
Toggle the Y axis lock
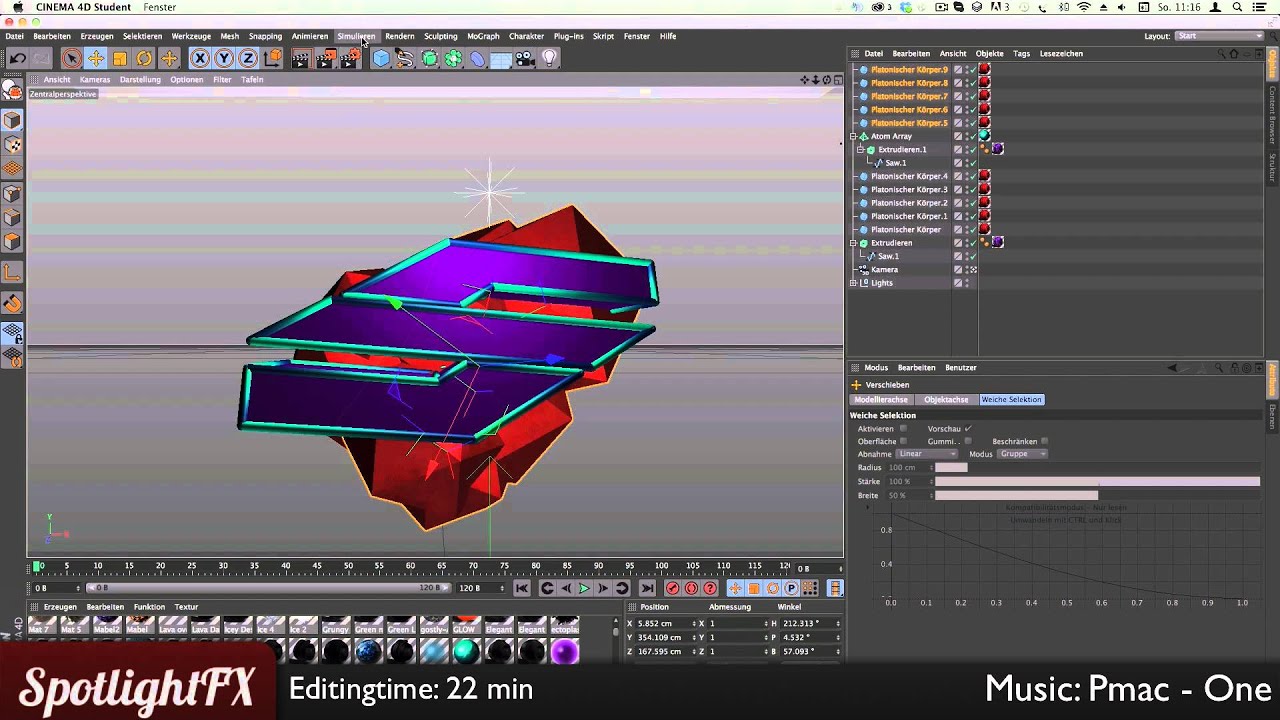pyautogui.click(x=224, y=58)
